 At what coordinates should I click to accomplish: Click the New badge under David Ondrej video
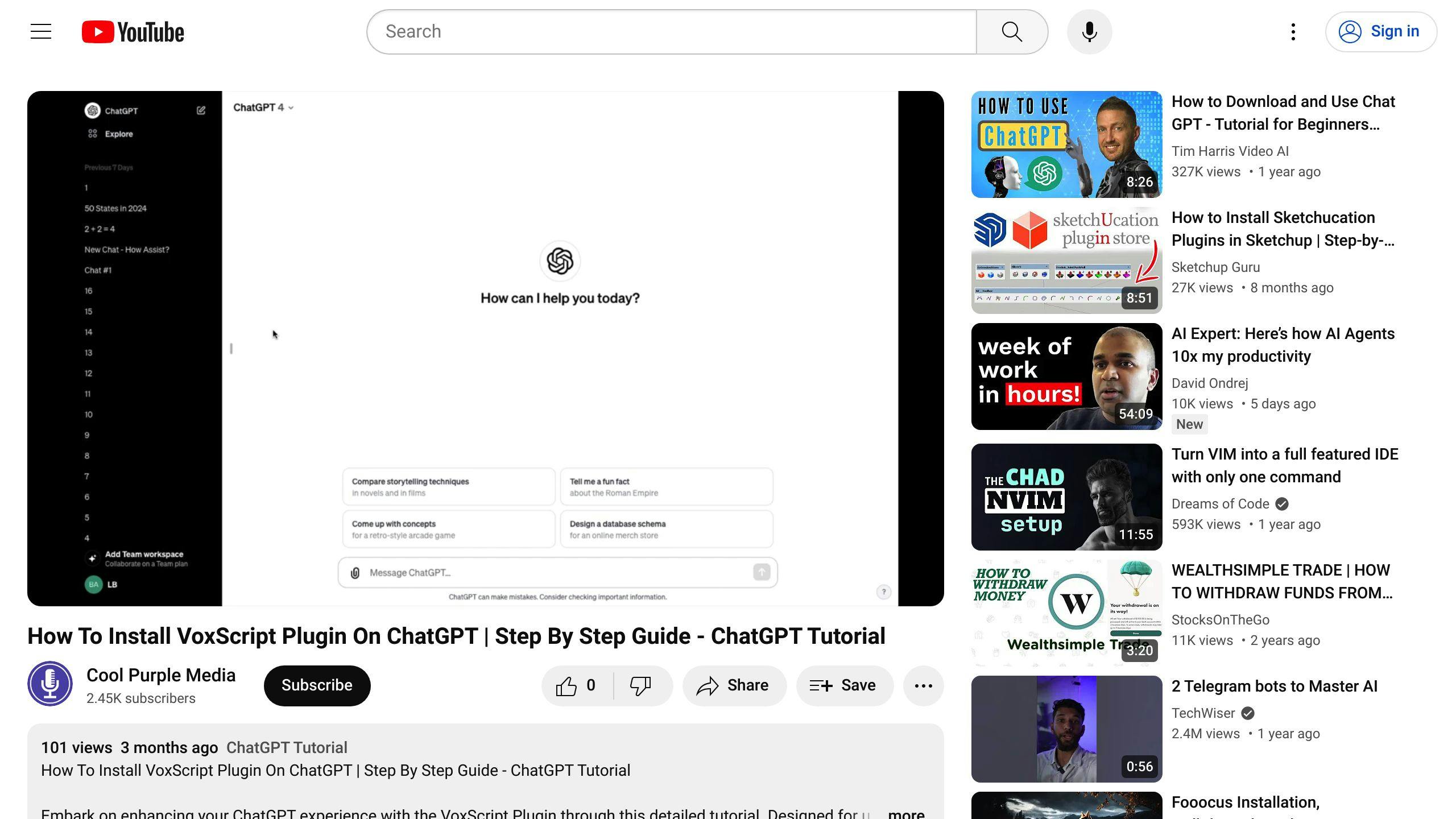pyautogui.click(x=1189, y=424)
